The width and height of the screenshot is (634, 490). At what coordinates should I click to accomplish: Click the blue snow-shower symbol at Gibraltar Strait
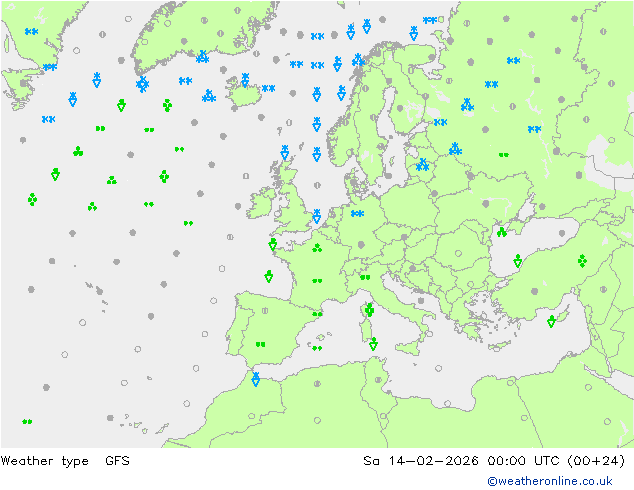256,379
